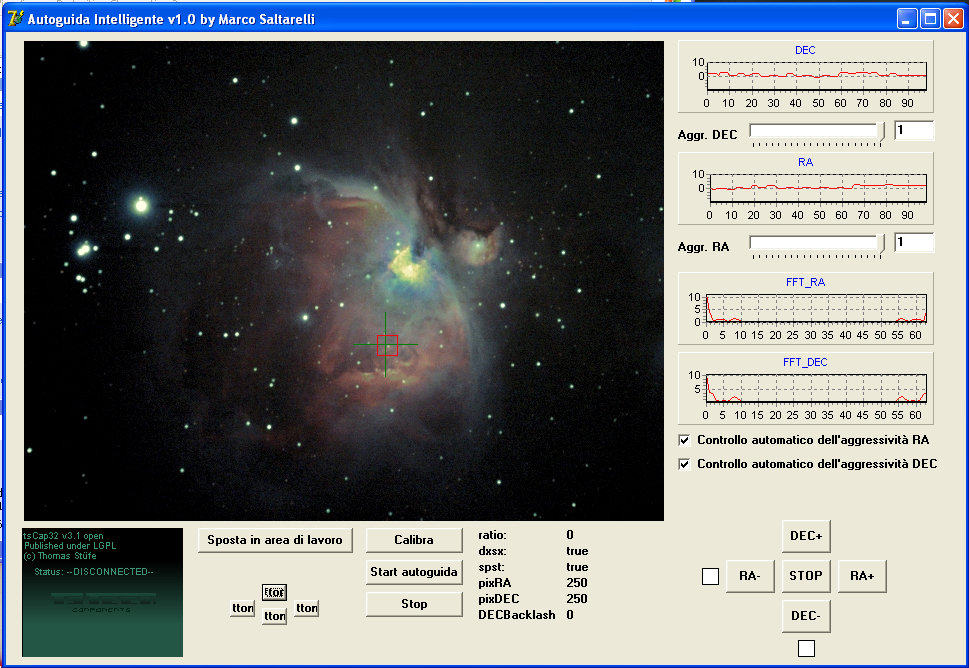Click the 250 value beside pixDEC
This screenshot has width=969, height=668.
coord(577,599)
